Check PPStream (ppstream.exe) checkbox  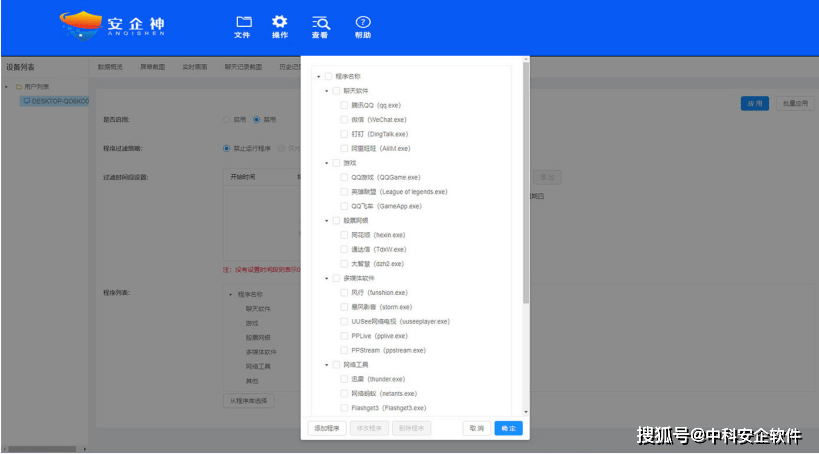(344, 350)
